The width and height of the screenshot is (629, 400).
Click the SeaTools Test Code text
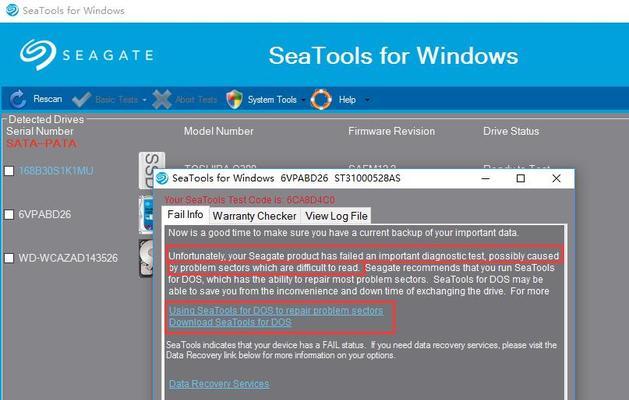pyautogui.click(x=250, y=199)
